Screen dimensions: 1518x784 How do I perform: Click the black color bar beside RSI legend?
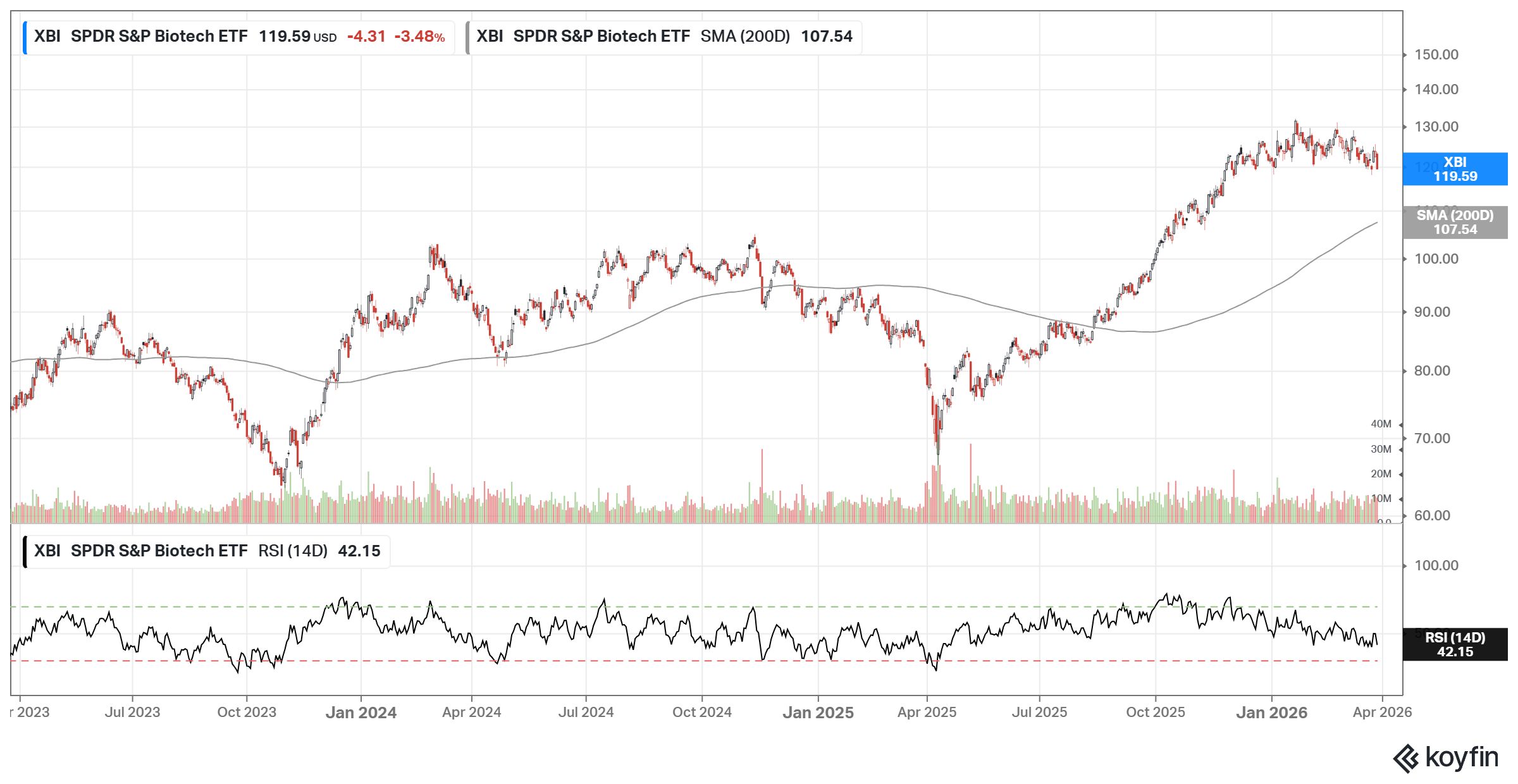pos(25,552)
